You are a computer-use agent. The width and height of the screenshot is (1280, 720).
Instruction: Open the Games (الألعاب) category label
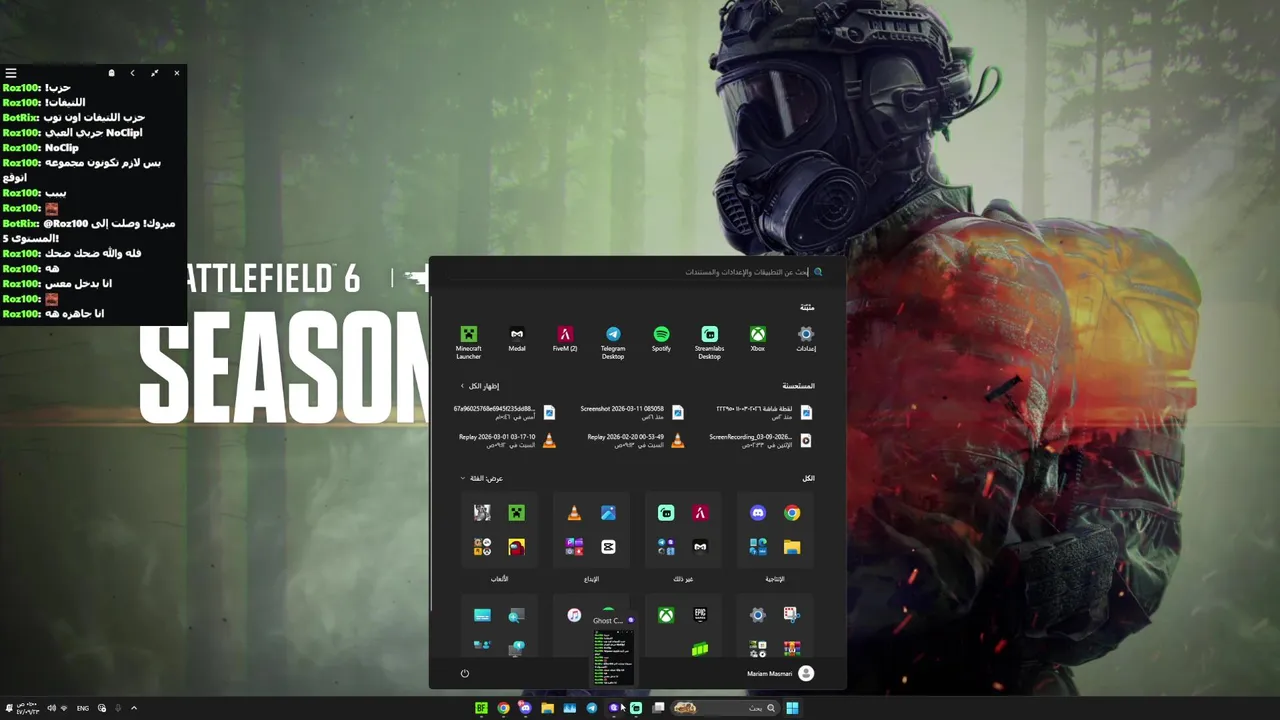point(499,579)
